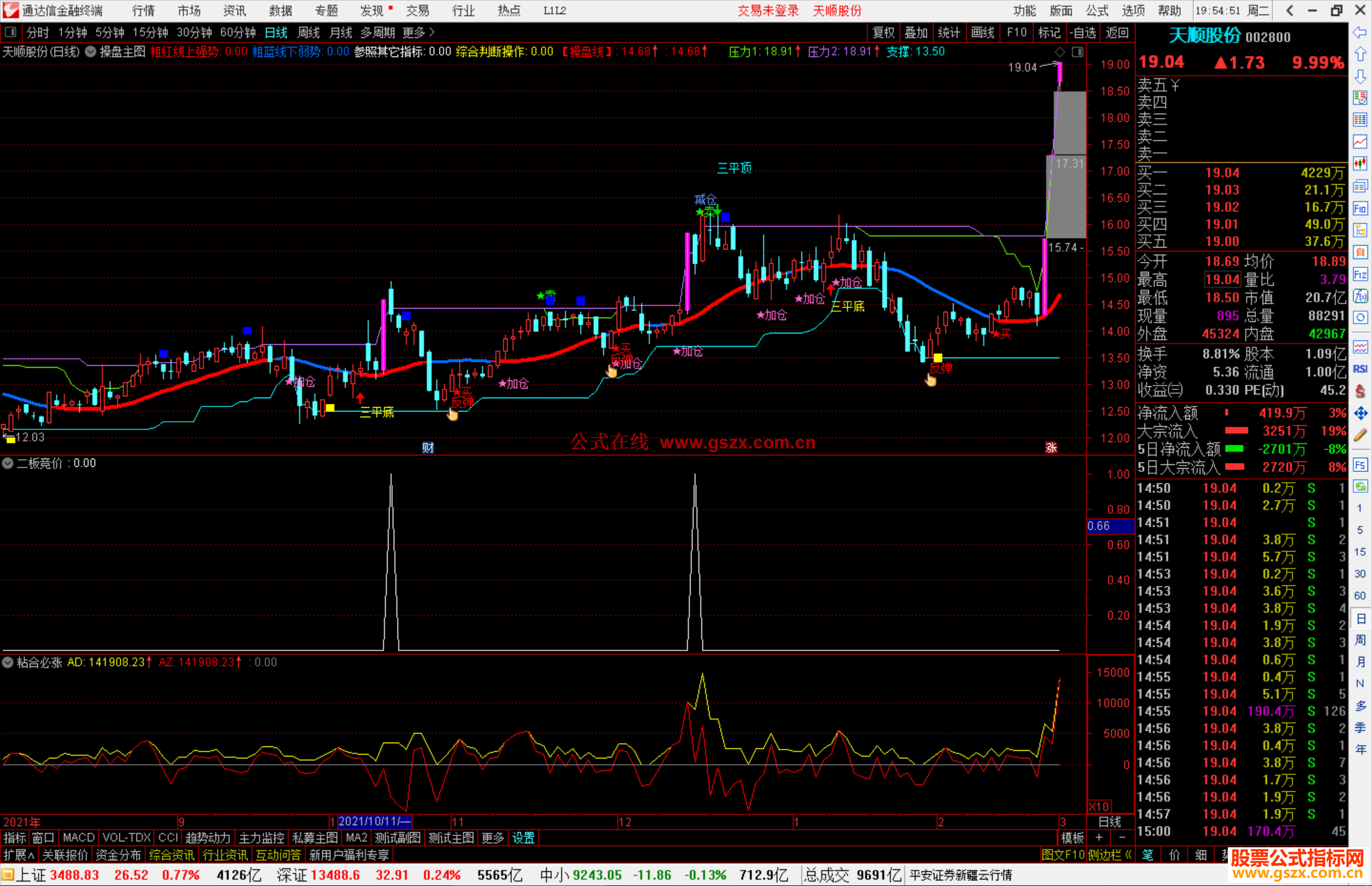1372x886 pixels.
Task: Click the orange document icon in sidebar
Action: point(1360,253)
